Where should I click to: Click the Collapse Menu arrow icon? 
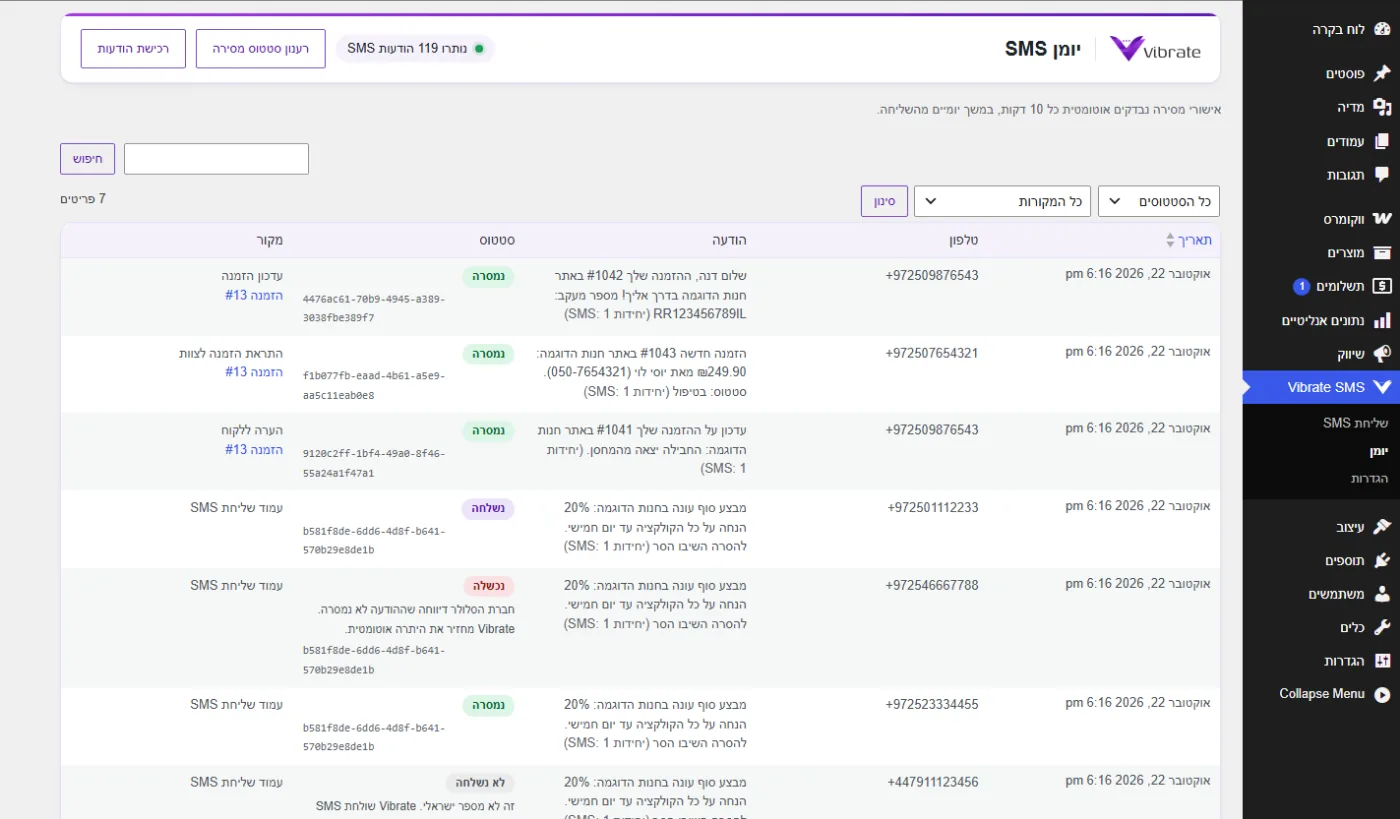pyautogui.click(x=1382, y=694)
